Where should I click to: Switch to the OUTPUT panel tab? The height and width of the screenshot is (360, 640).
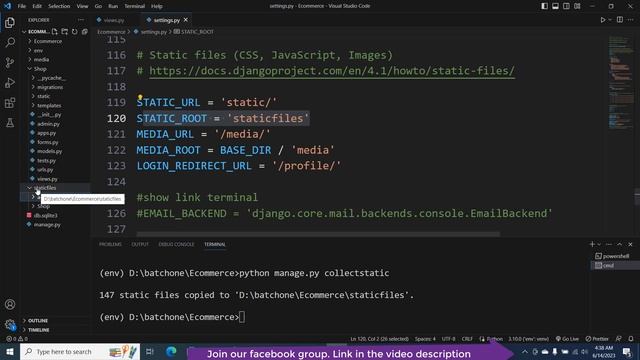[x=140, y=244]
